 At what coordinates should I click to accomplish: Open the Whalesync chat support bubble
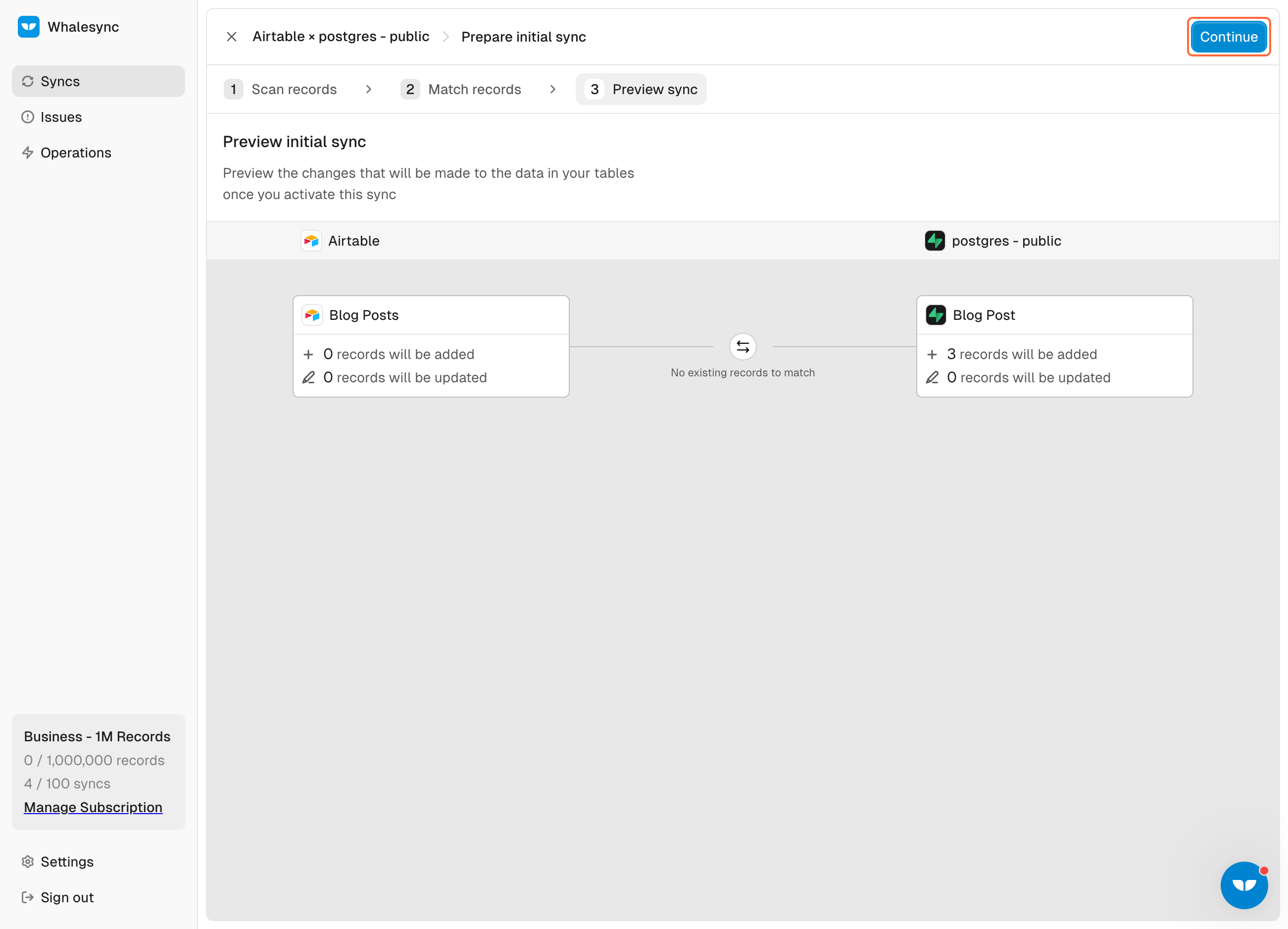[1244, 885]
